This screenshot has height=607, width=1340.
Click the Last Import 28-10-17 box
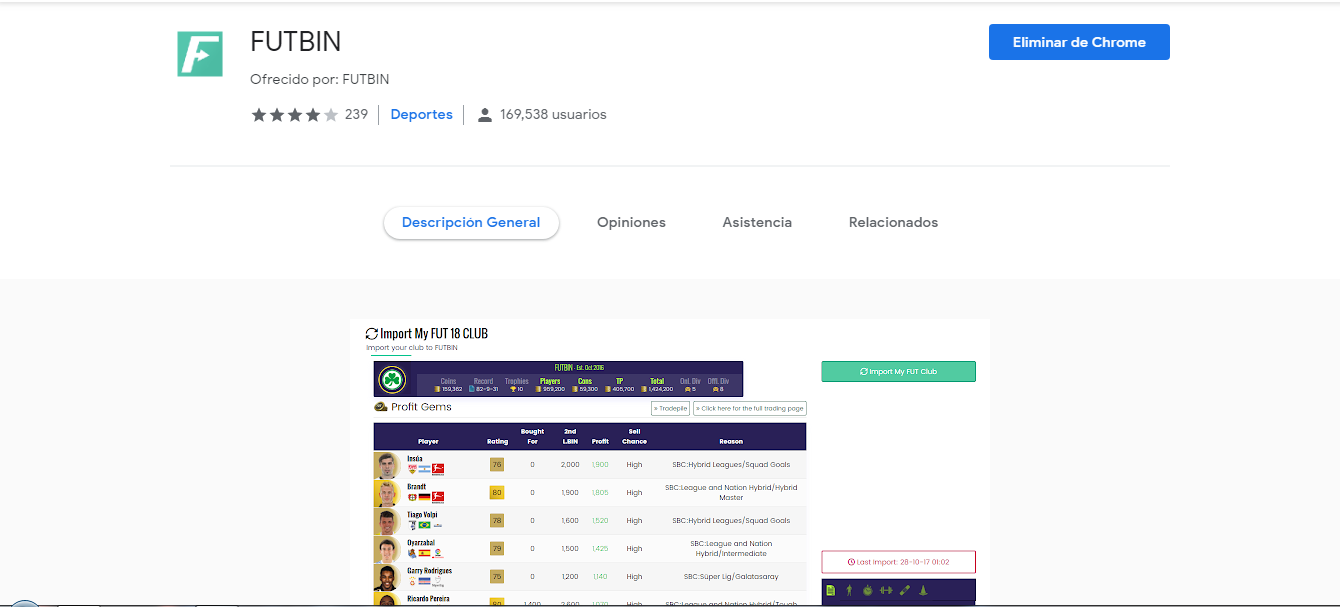pos(898,562)
